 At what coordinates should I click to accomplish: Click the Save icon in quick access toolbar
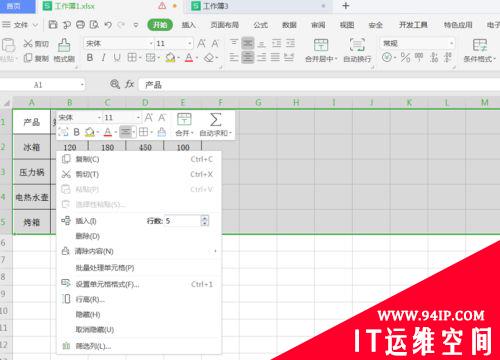click(x=53, y=25)
